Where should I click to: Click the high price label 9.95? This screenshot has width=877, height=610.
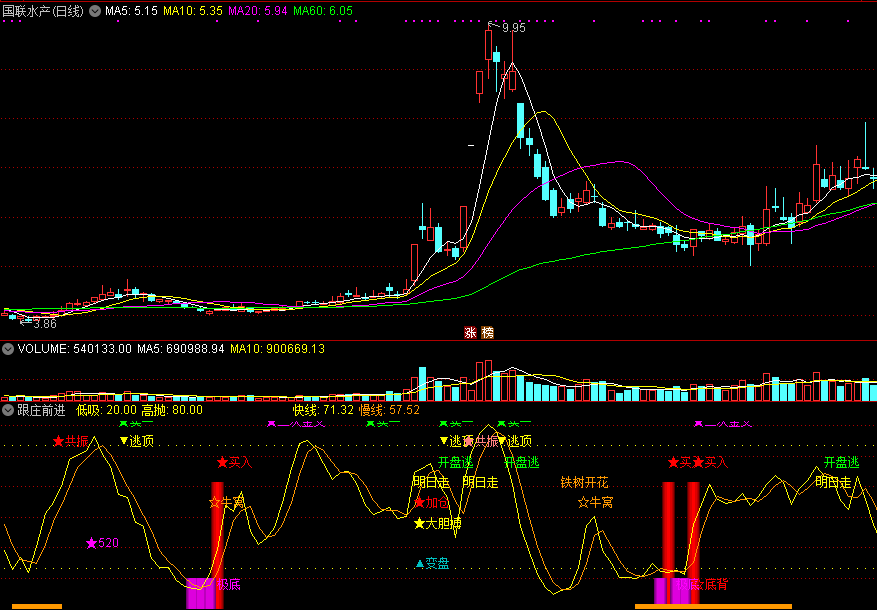[x=513, y=28]
